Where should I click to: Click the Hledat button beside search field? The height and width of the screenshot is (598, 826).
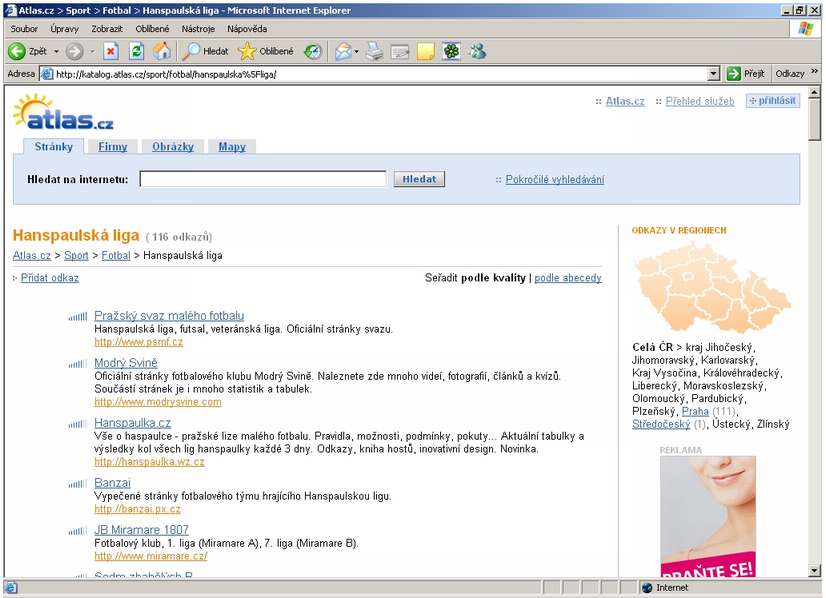pyautogui.click(x=419, y=179)
